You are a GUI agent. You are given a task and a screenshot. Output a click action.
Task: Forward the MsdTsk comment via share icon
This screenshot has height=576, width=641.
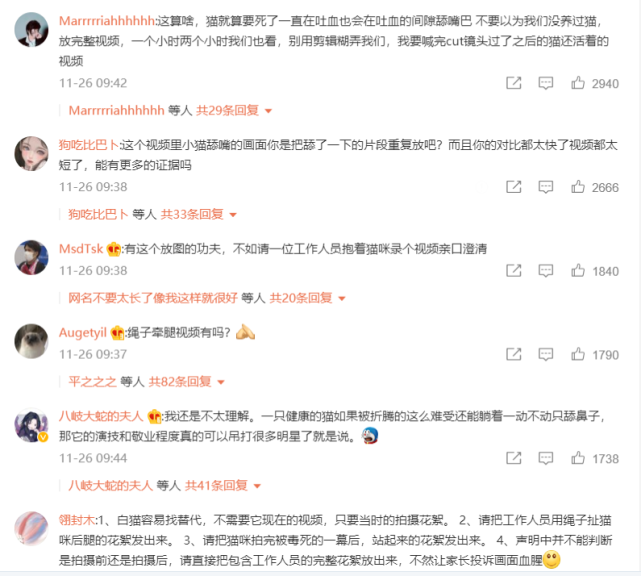[x=513, y=271]
